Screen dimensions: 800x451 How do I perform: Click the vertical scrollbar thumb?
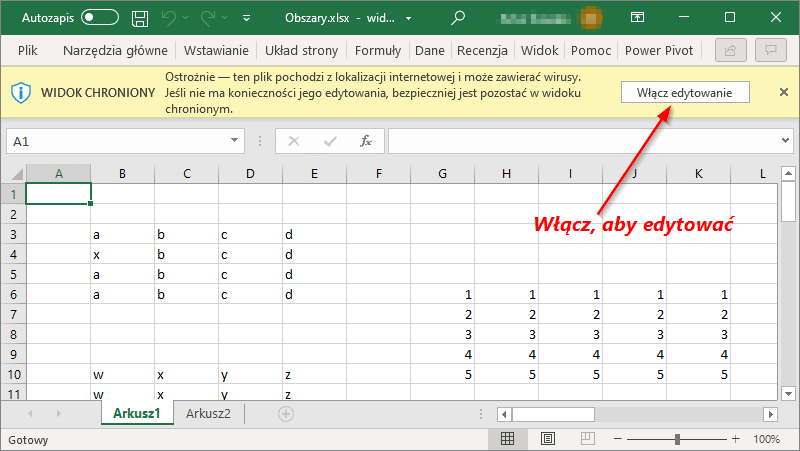click(x=788, y=202)
